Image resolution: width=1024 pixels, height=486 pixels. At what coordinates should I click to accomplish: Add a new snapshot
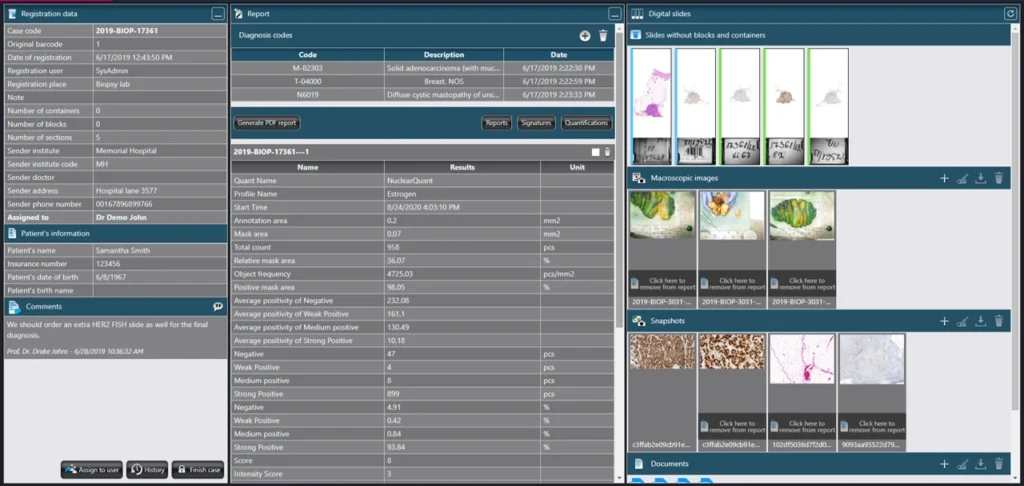pos(944,321)
